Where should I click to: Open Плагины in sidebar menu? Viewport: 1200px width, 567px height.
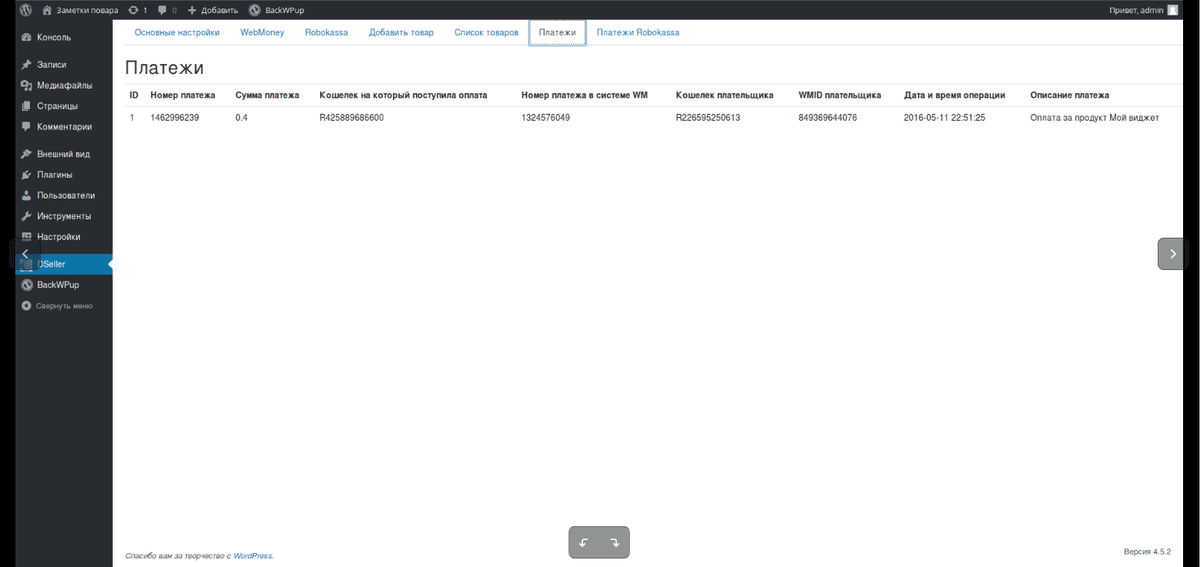[55, 175]
